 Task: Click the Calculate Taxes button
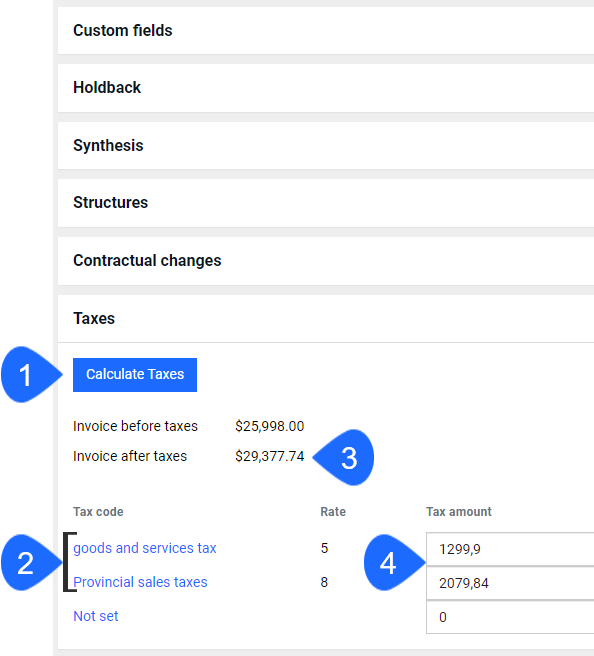coord(135,374)
